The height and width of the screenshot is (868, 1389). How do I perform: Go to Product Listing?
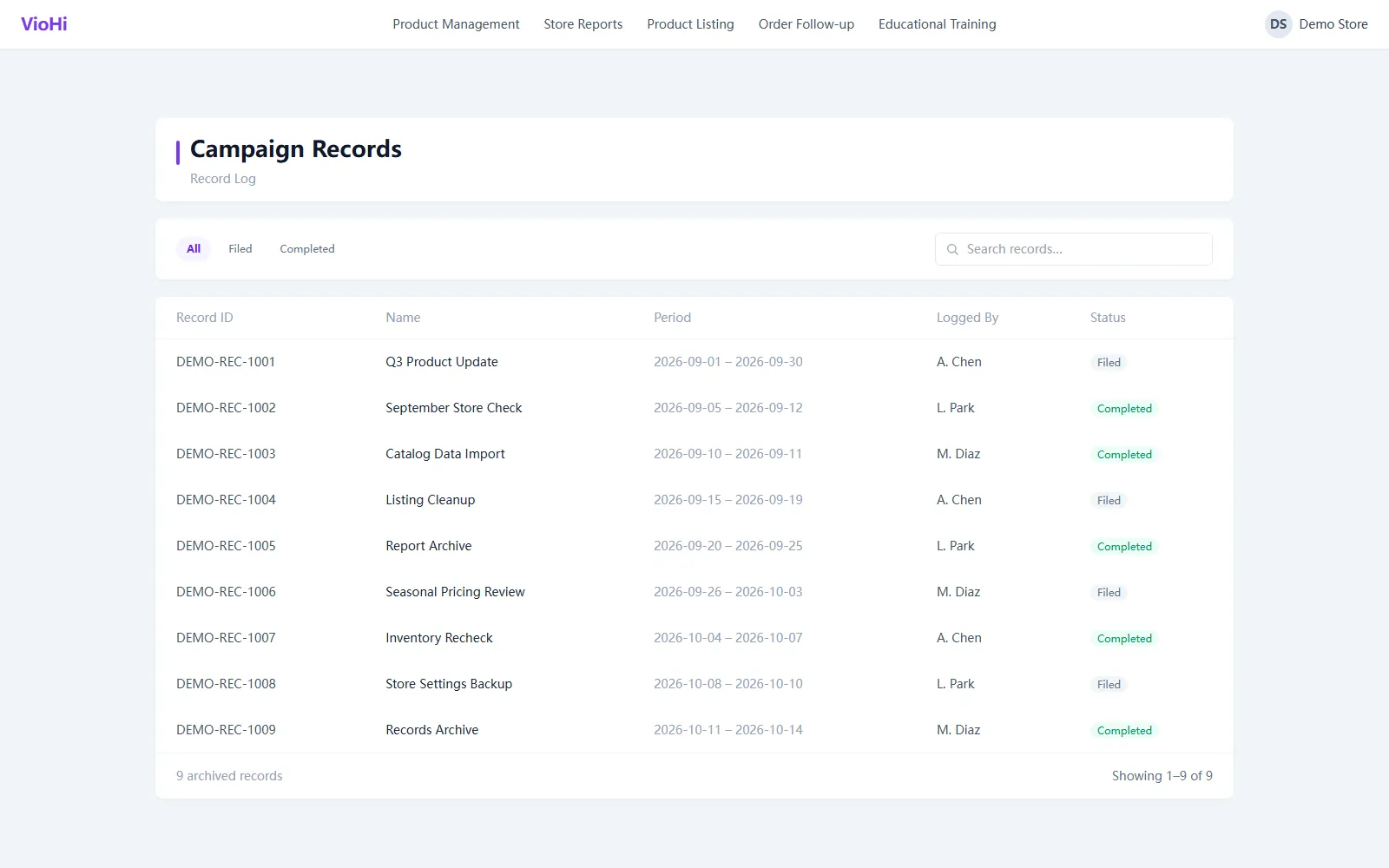pyautogui.click(x=690, y=24)
